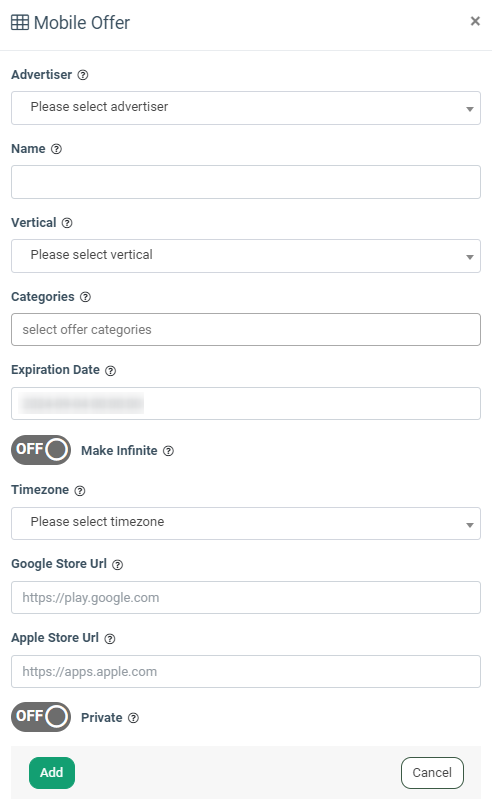Click the help icon next to Google Store Url

(118, 565)
